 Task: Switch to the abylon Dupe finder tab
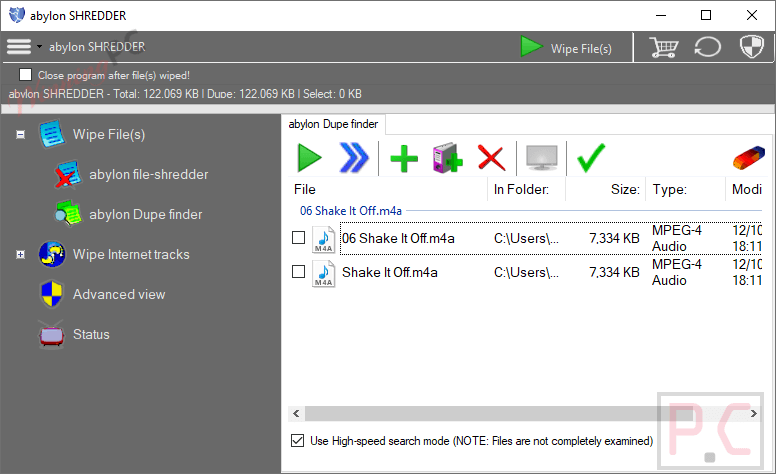point(333,124)
